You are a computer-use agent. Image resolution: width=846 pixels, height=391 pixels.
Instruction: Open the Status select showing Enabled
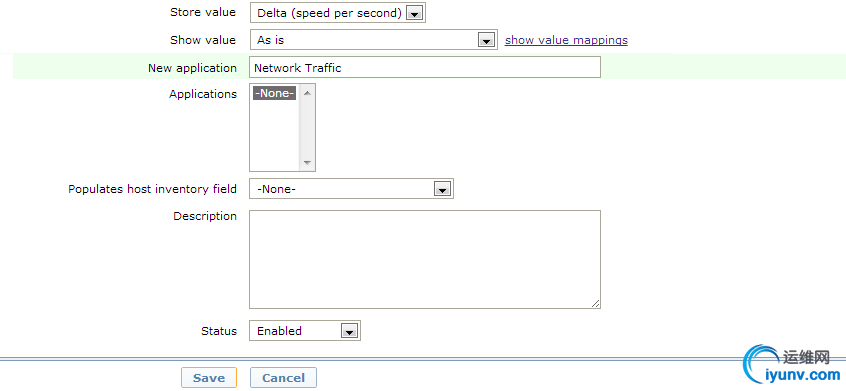pos(305,331)
